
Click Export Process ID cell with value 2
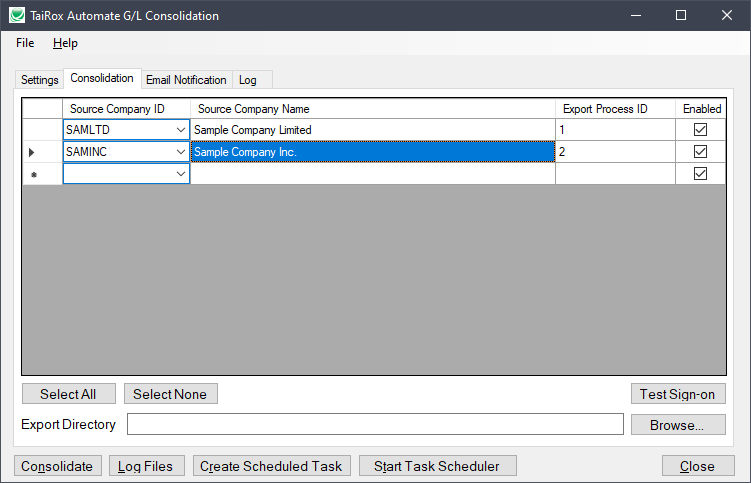tap(615, 152)
